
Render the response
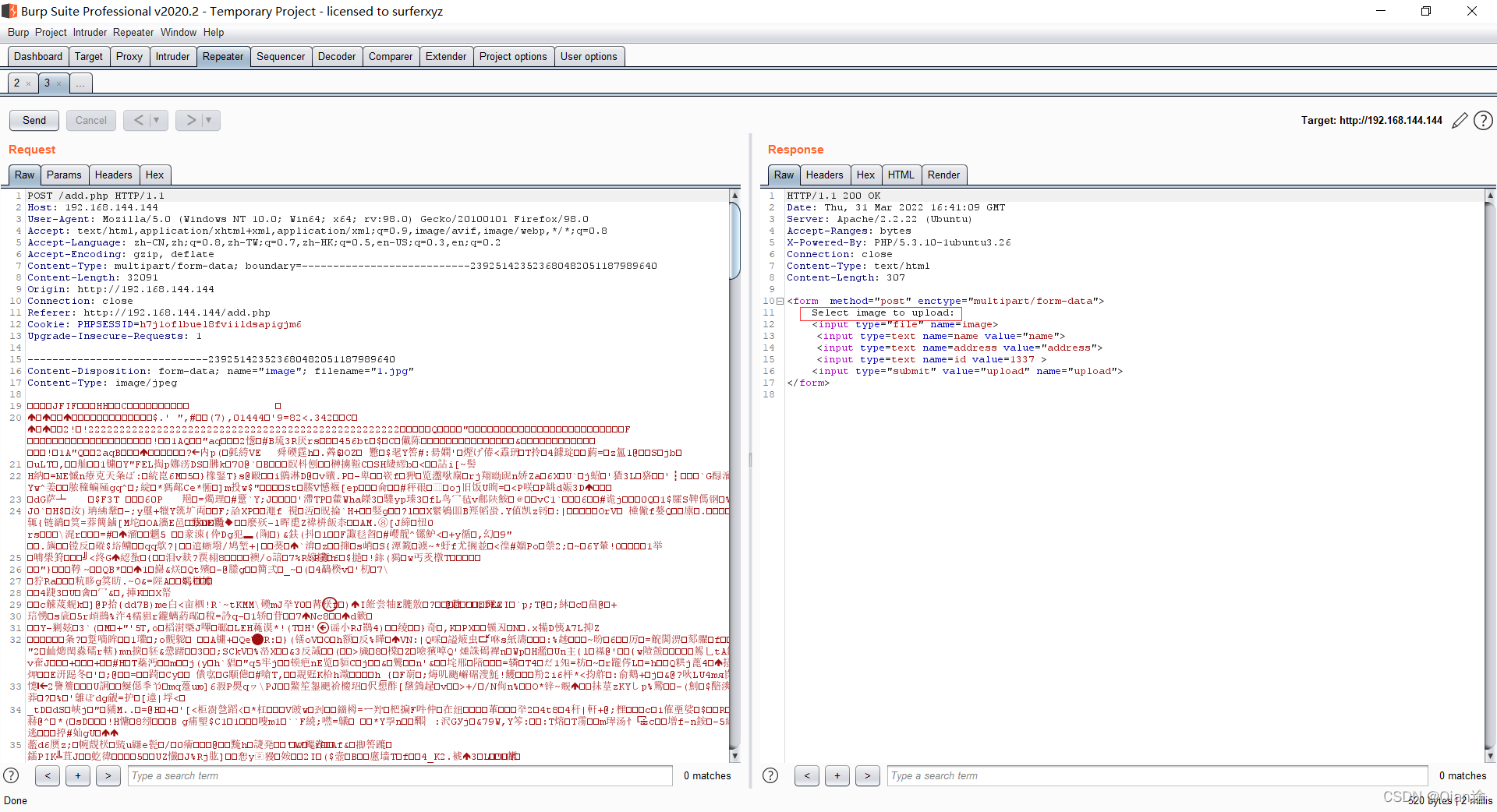point(944,175)
